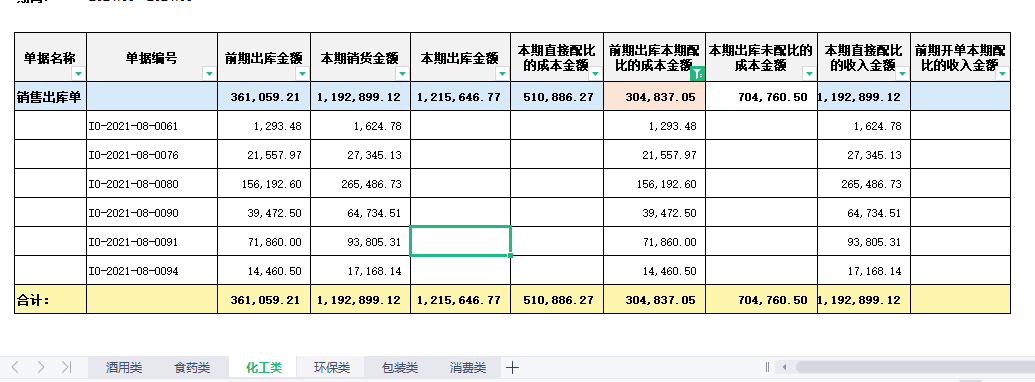Switch to the 食药类 sheet tab

click(x=192, y=367)
